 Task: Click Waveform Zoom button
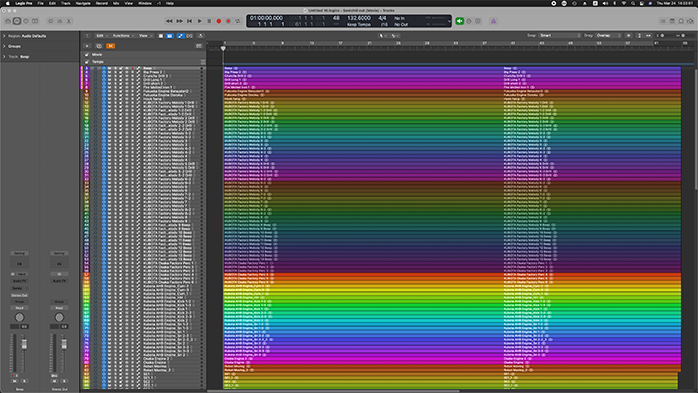[x=629, y=36]
